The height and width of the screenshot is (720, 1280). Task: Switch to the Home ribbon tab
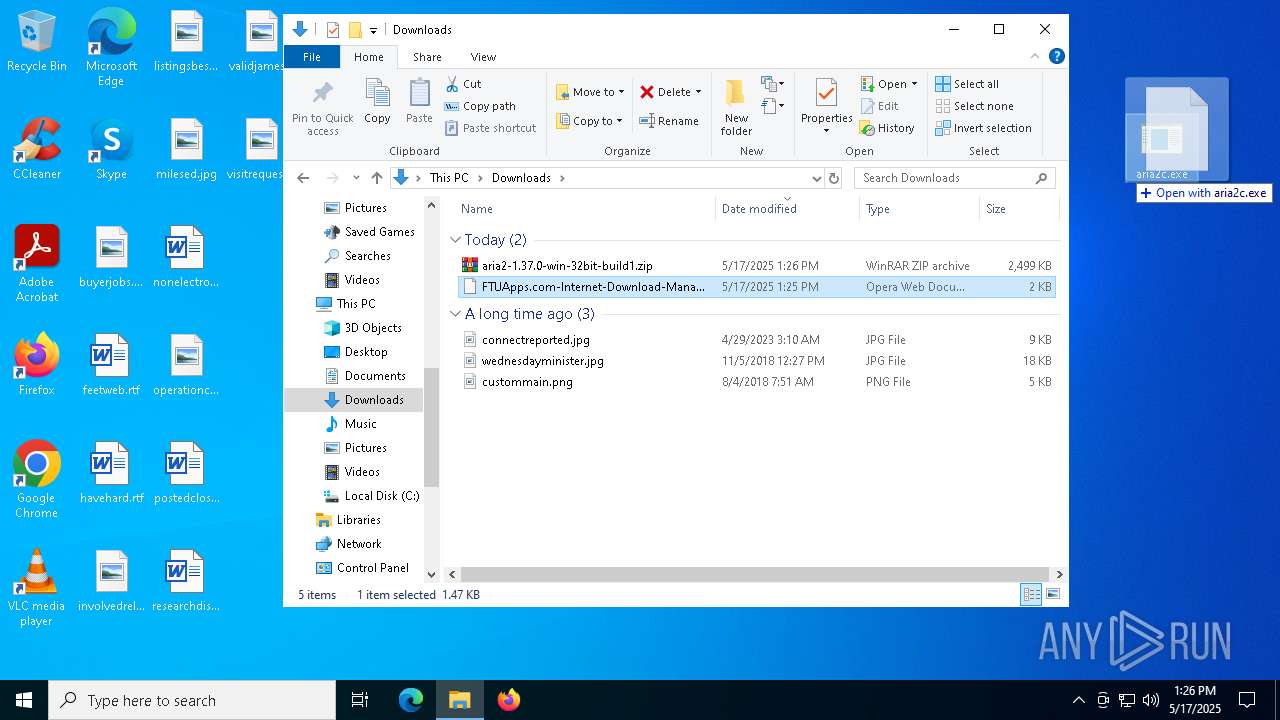tap(368, 57)
